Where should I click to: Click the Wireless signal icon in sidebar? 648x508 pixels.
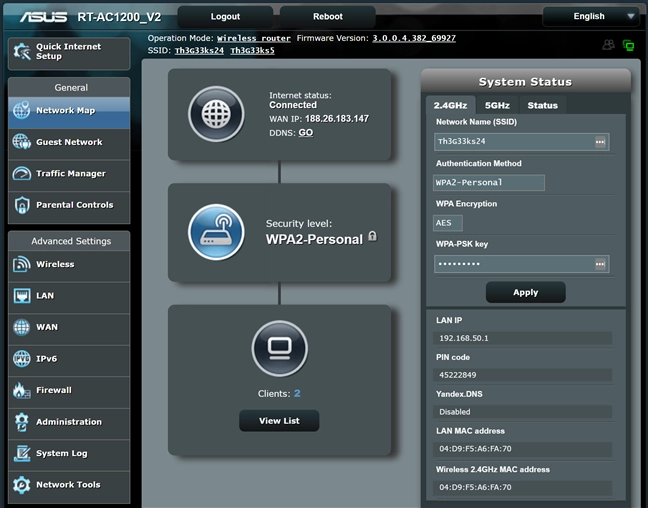[x=21, y=264]
